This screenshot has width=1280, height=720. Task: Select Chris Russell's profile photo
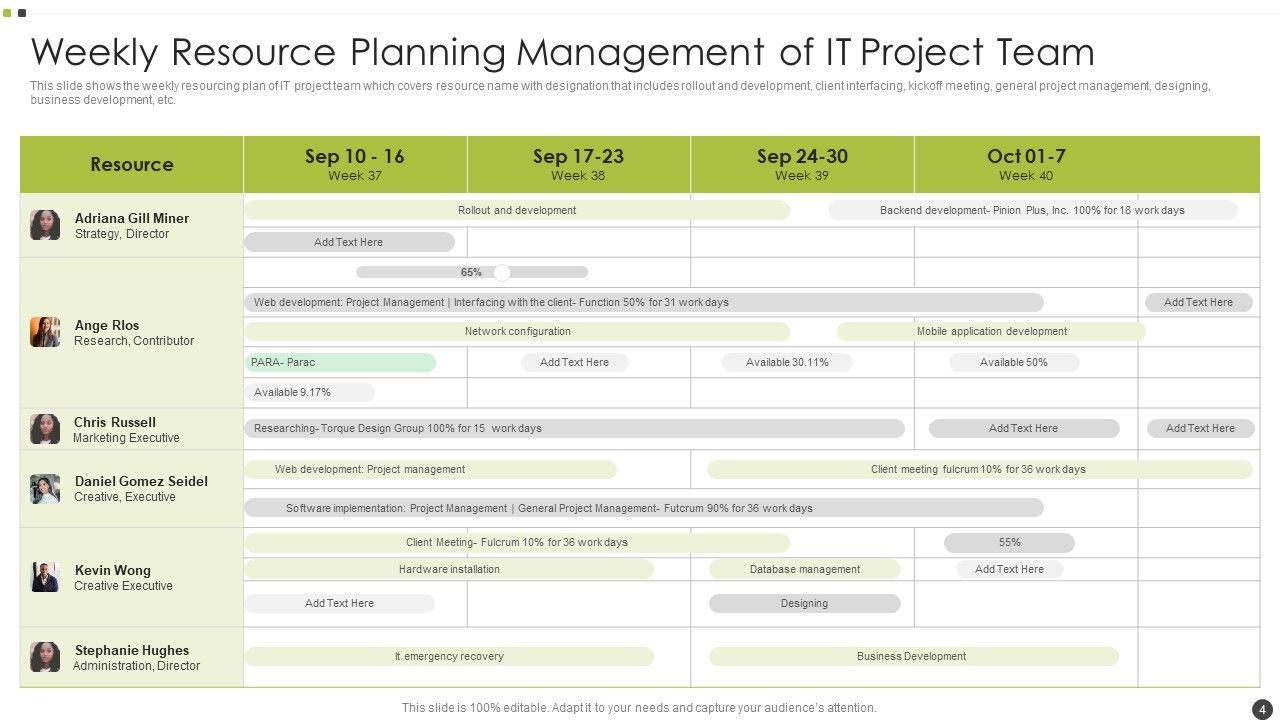[45, 429]
